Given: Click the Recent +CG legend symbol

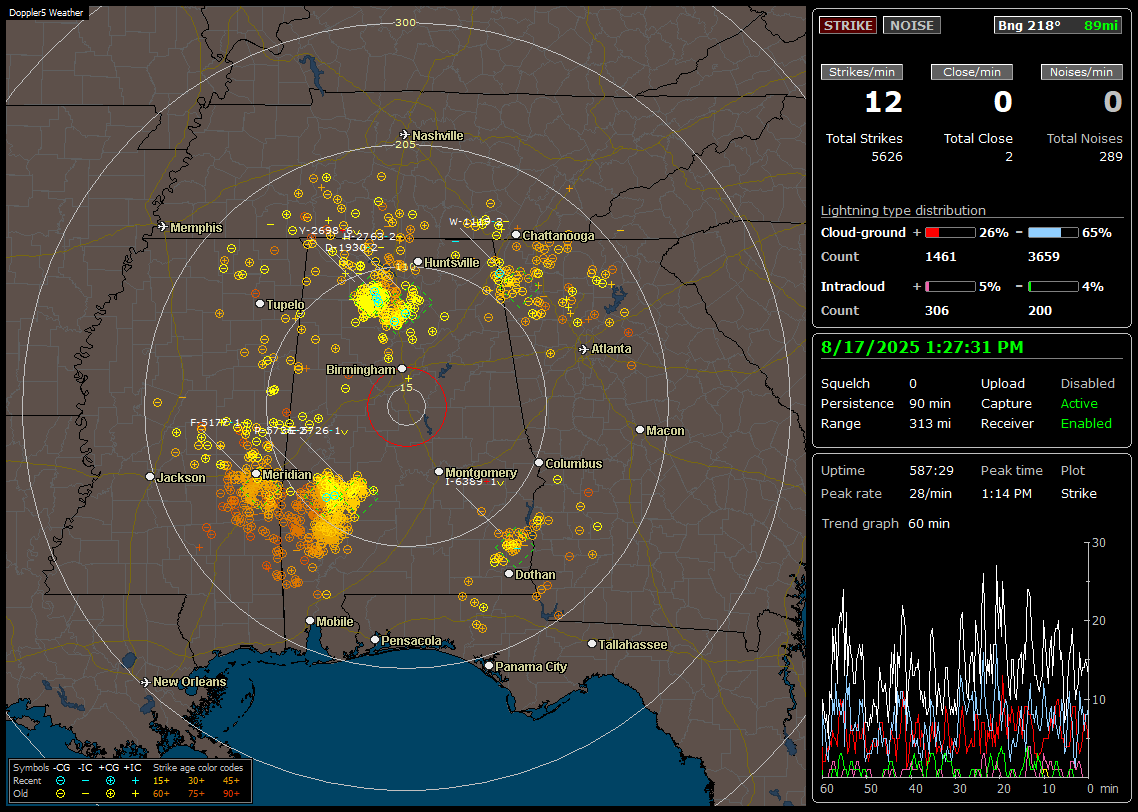Looking at the screenshot, I should tap(110, 781).
